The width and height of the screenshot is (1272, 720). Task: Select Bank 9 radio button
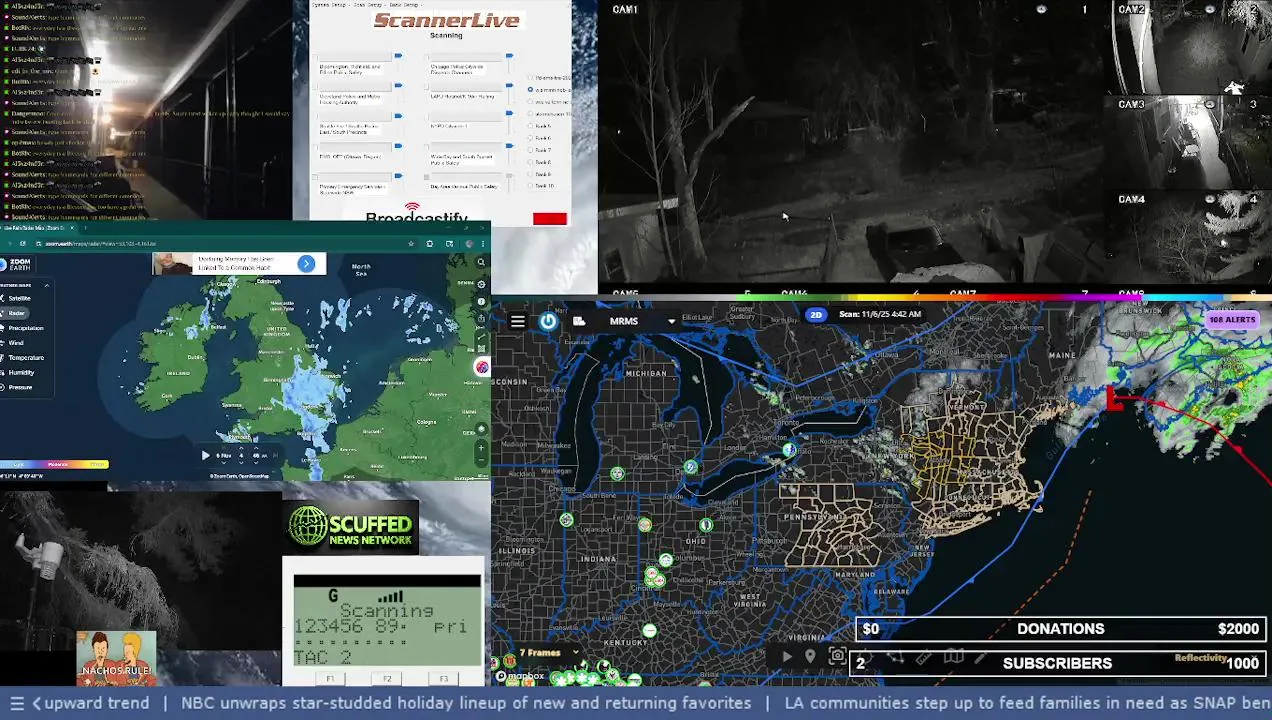530,174
